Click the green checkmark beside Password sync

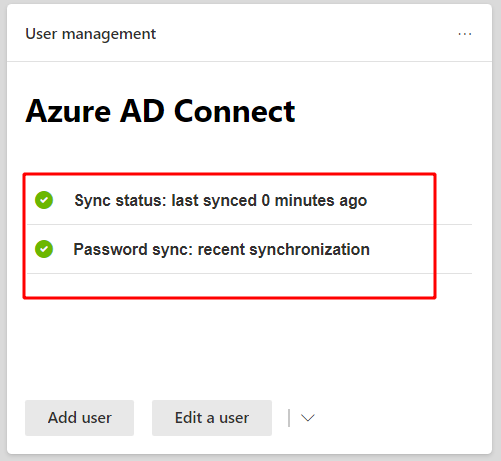click(44, 249)
